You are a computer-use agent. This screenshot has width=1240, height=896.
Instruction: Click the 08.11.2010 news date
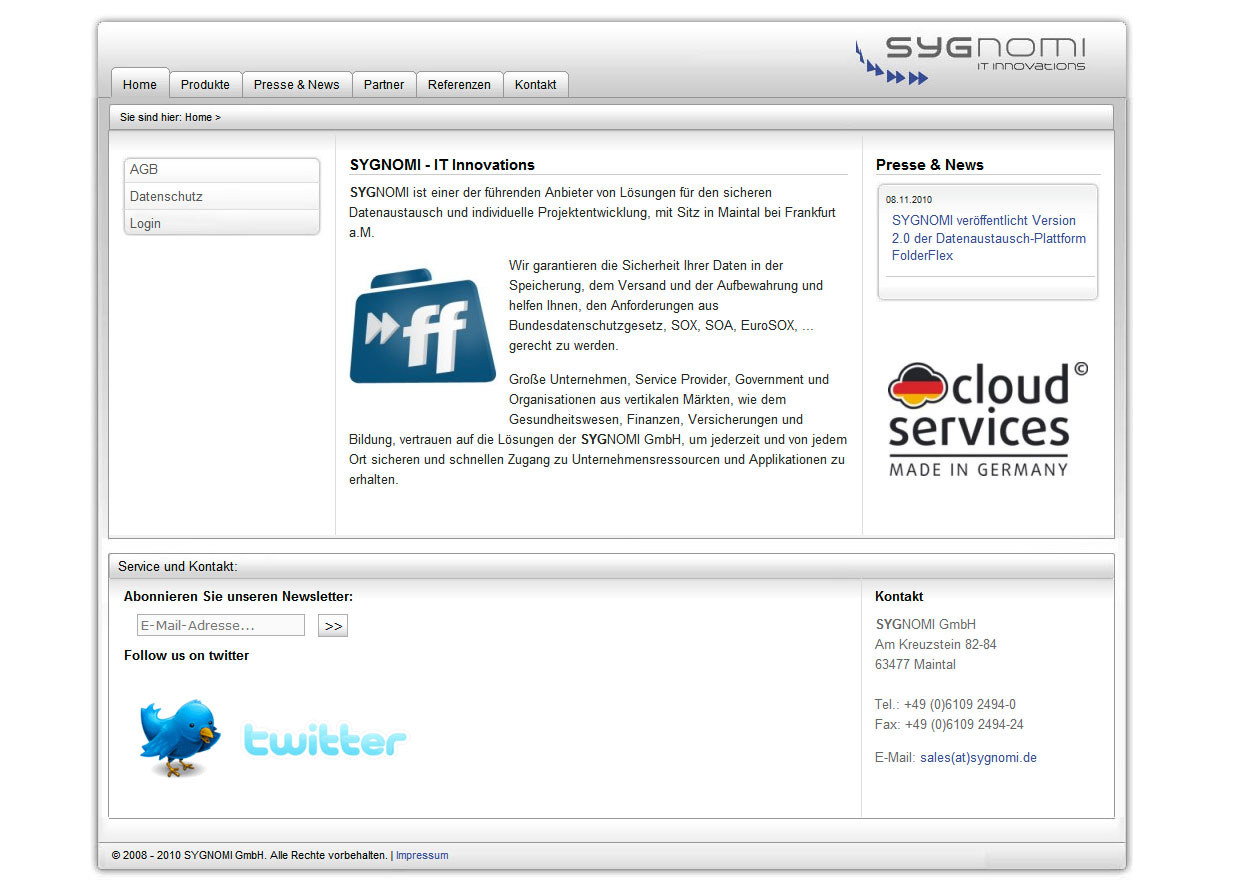[x=909, y=199]
